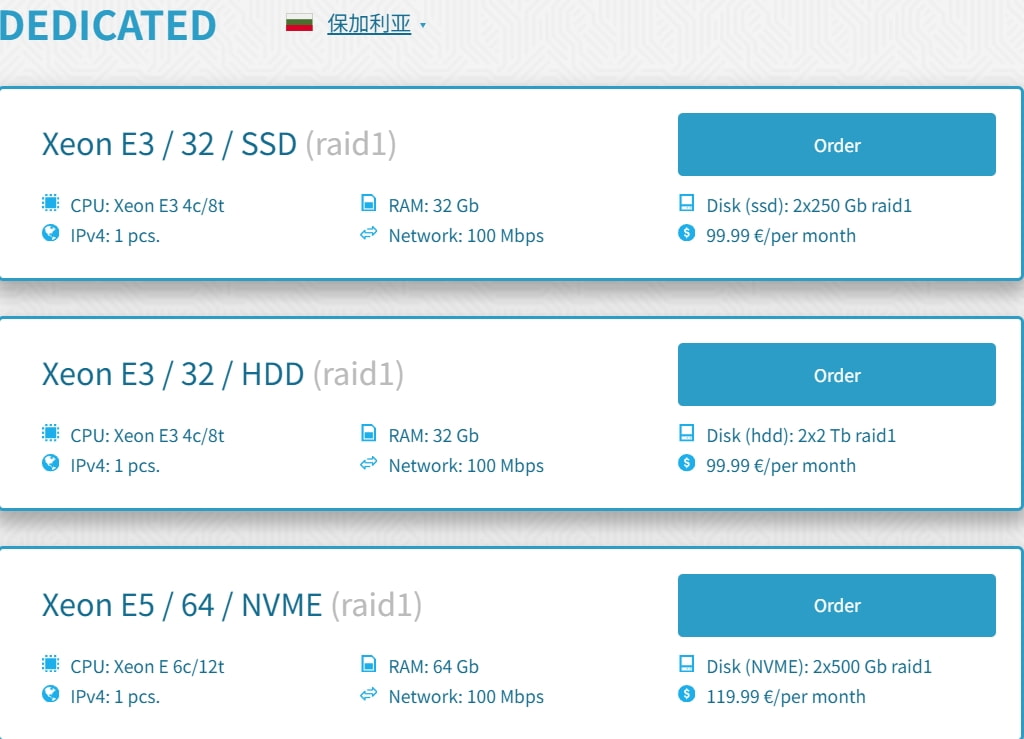Click the DEDICATED page heading

(108, 24)
